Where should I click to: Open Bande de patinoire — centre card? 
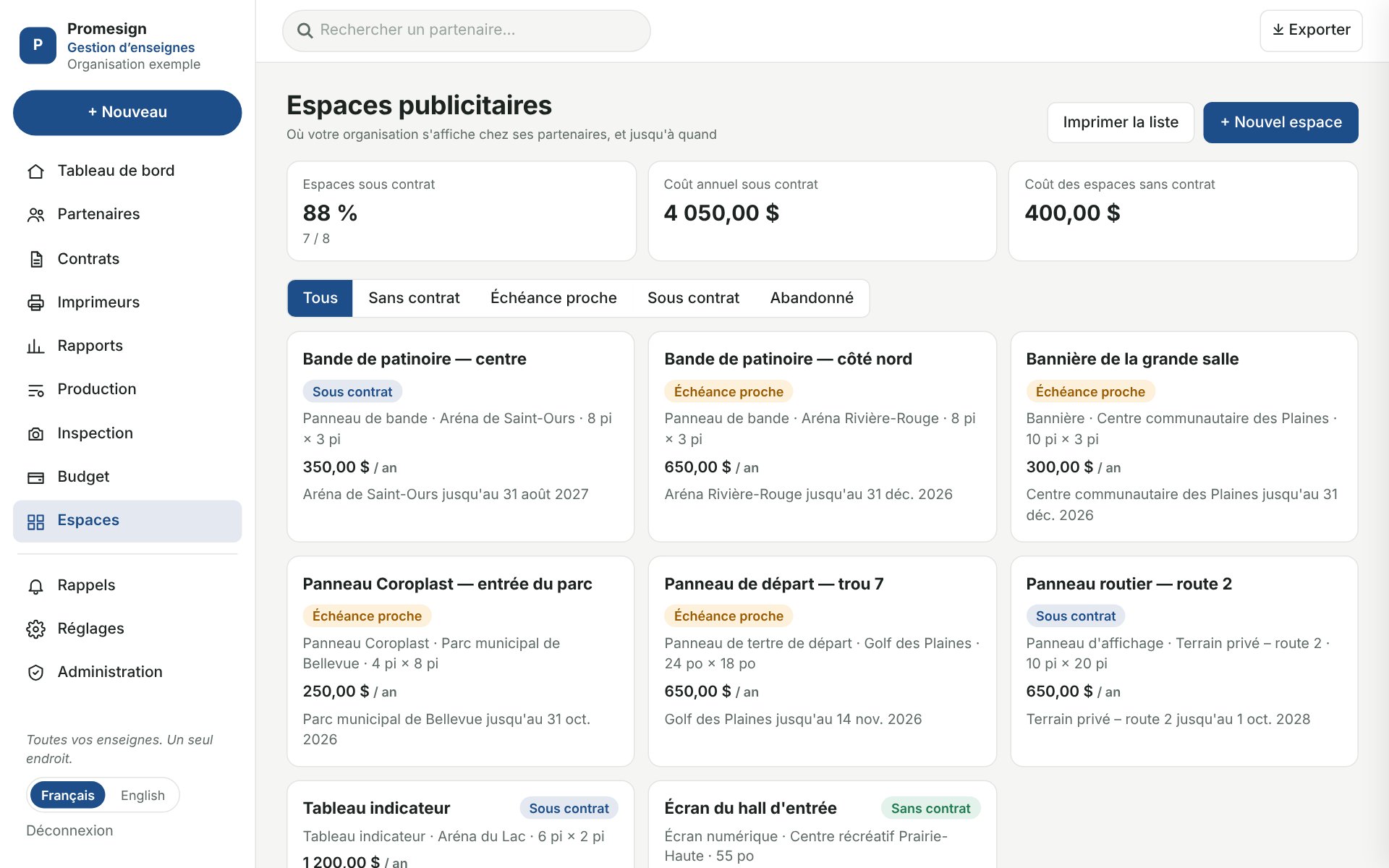tap(461, 437)
